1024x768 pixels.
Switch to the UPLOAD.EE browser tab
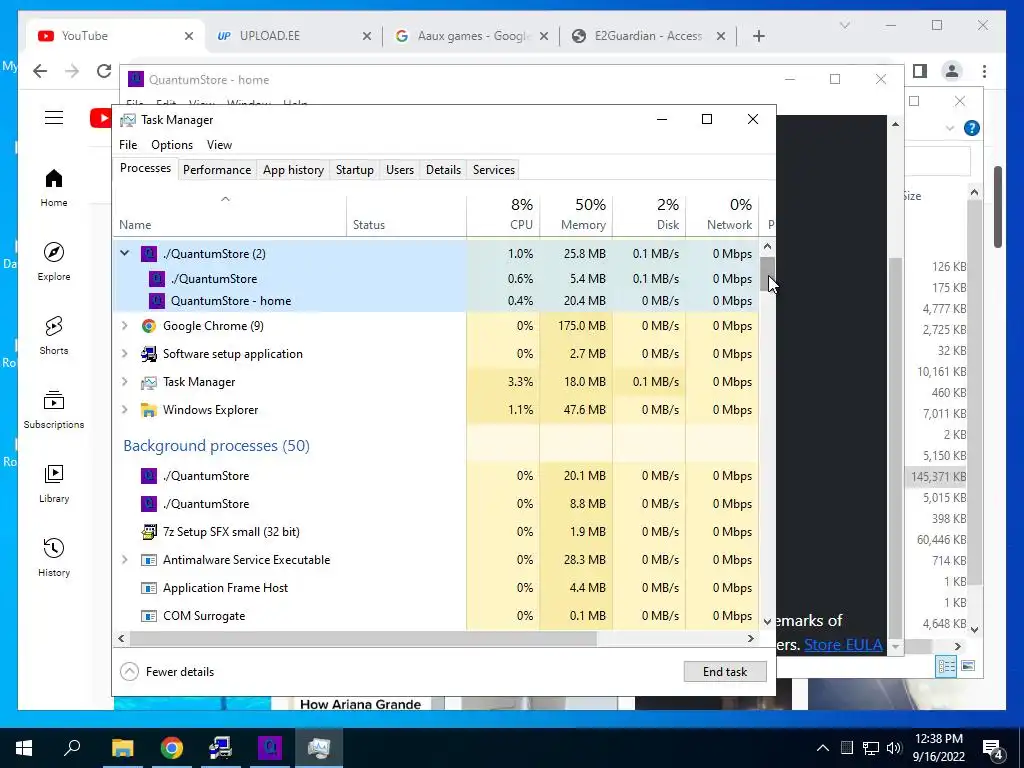(x=293, y=36)
